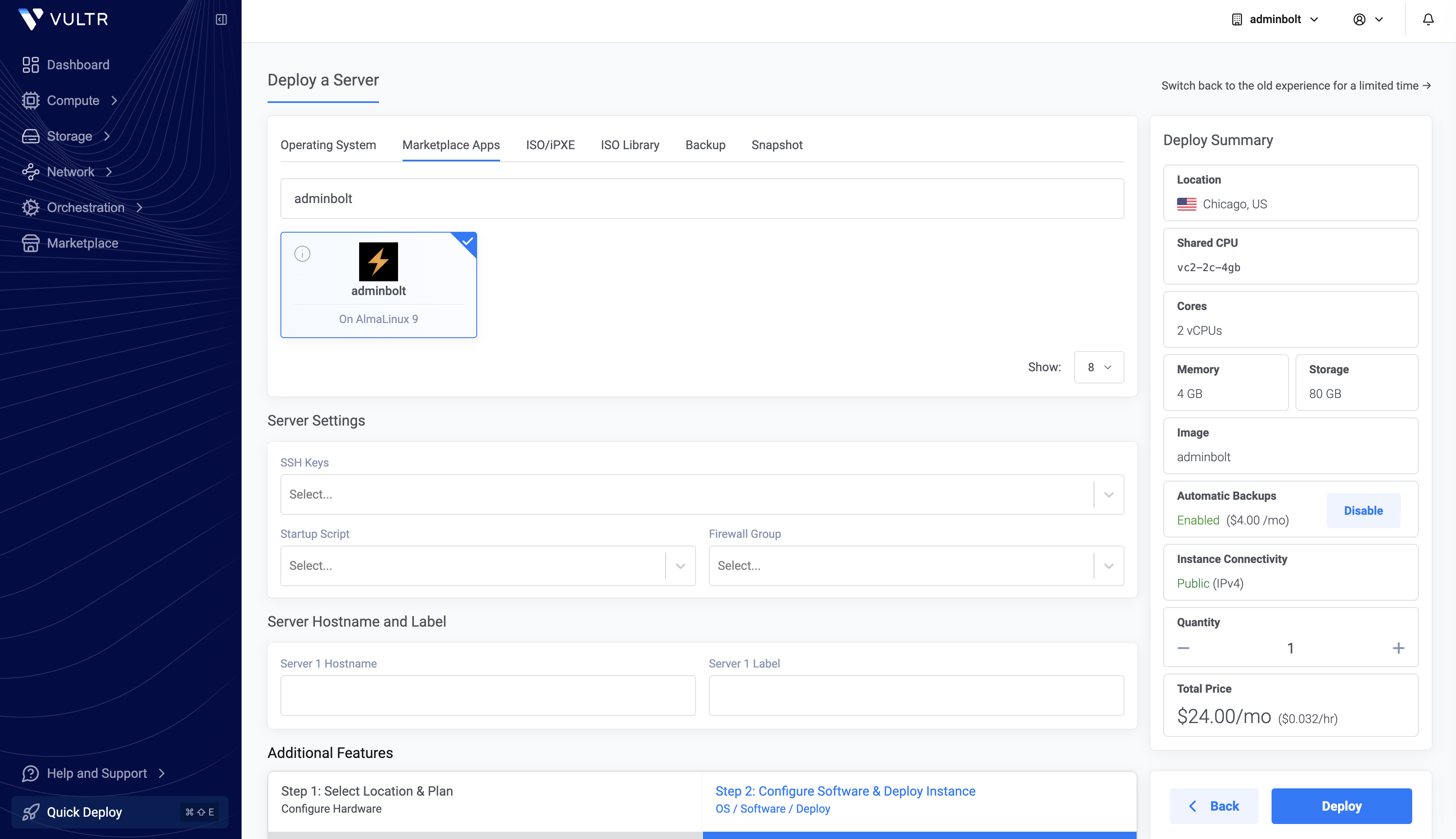Click the Quick Deploy rocket icon

coord(30,812)
